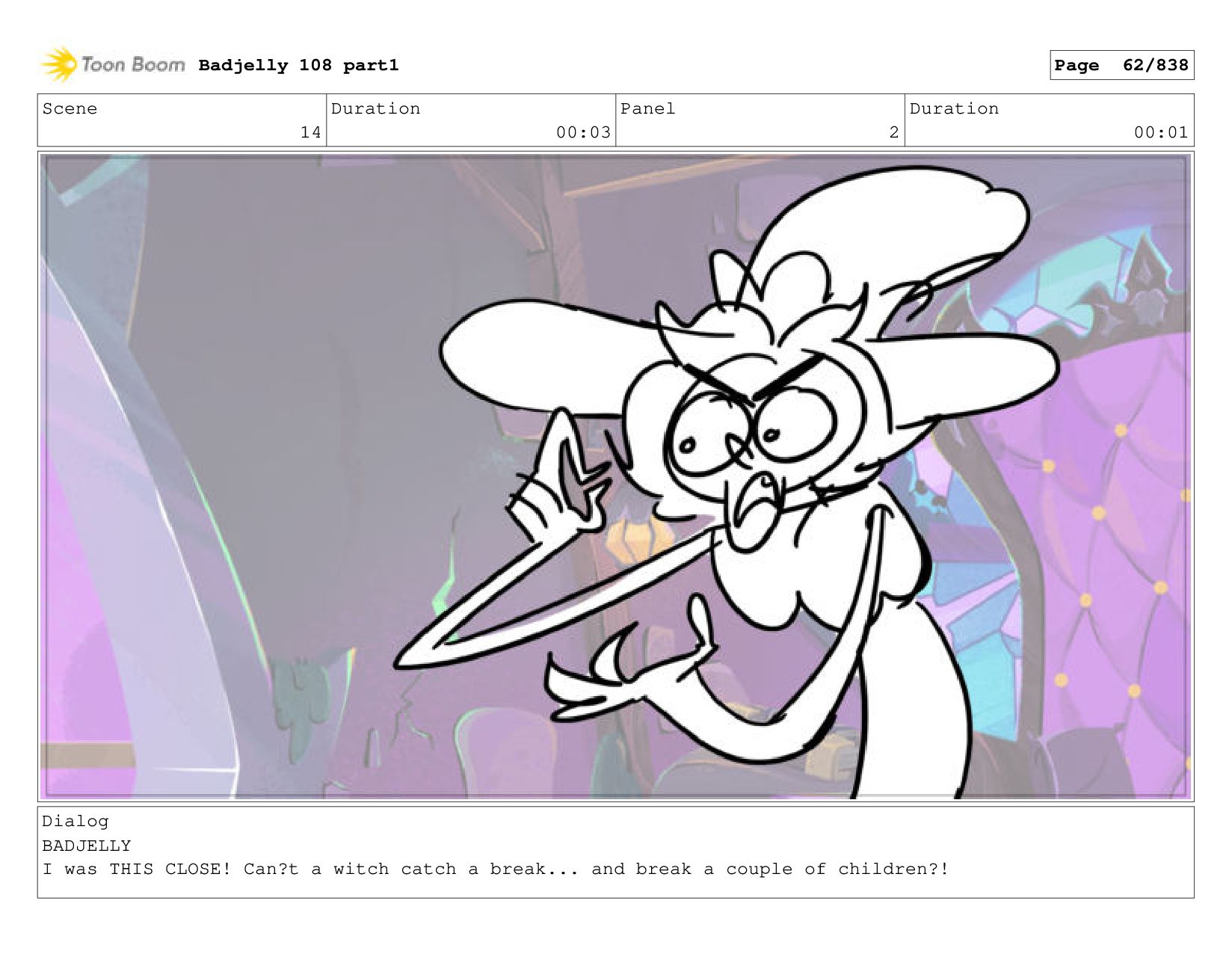
Task: Select panel number '2'
Action: 893,132
